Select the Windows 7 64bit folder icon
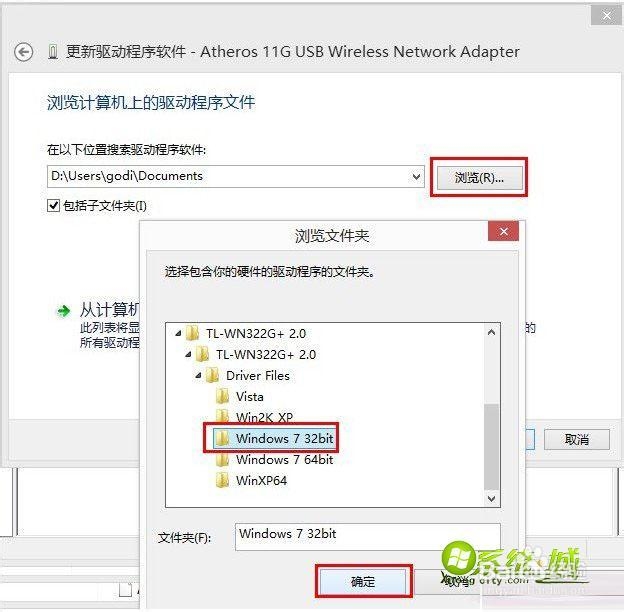The width and height of the screenshot is (624, 612). [222, 460]
